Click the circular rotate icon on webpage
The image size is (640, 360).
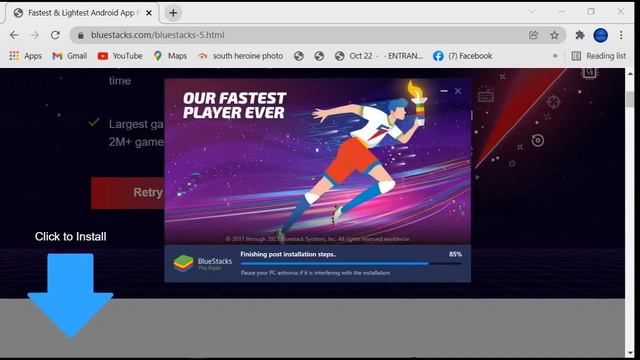point(538,140)
